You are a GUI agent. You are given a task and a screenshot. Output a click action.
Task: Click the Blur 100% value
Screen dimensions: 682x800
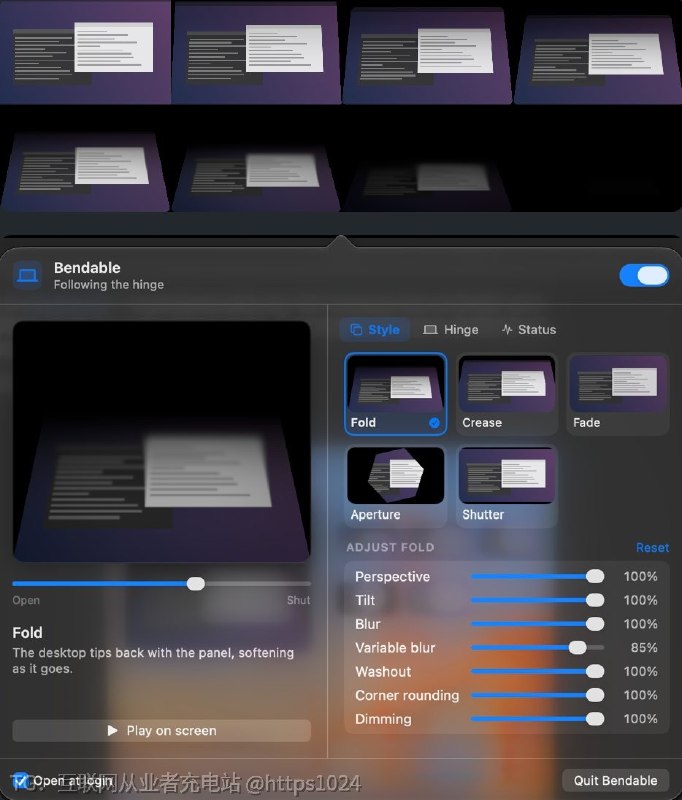pyautogui.click(x=640, y=624)
